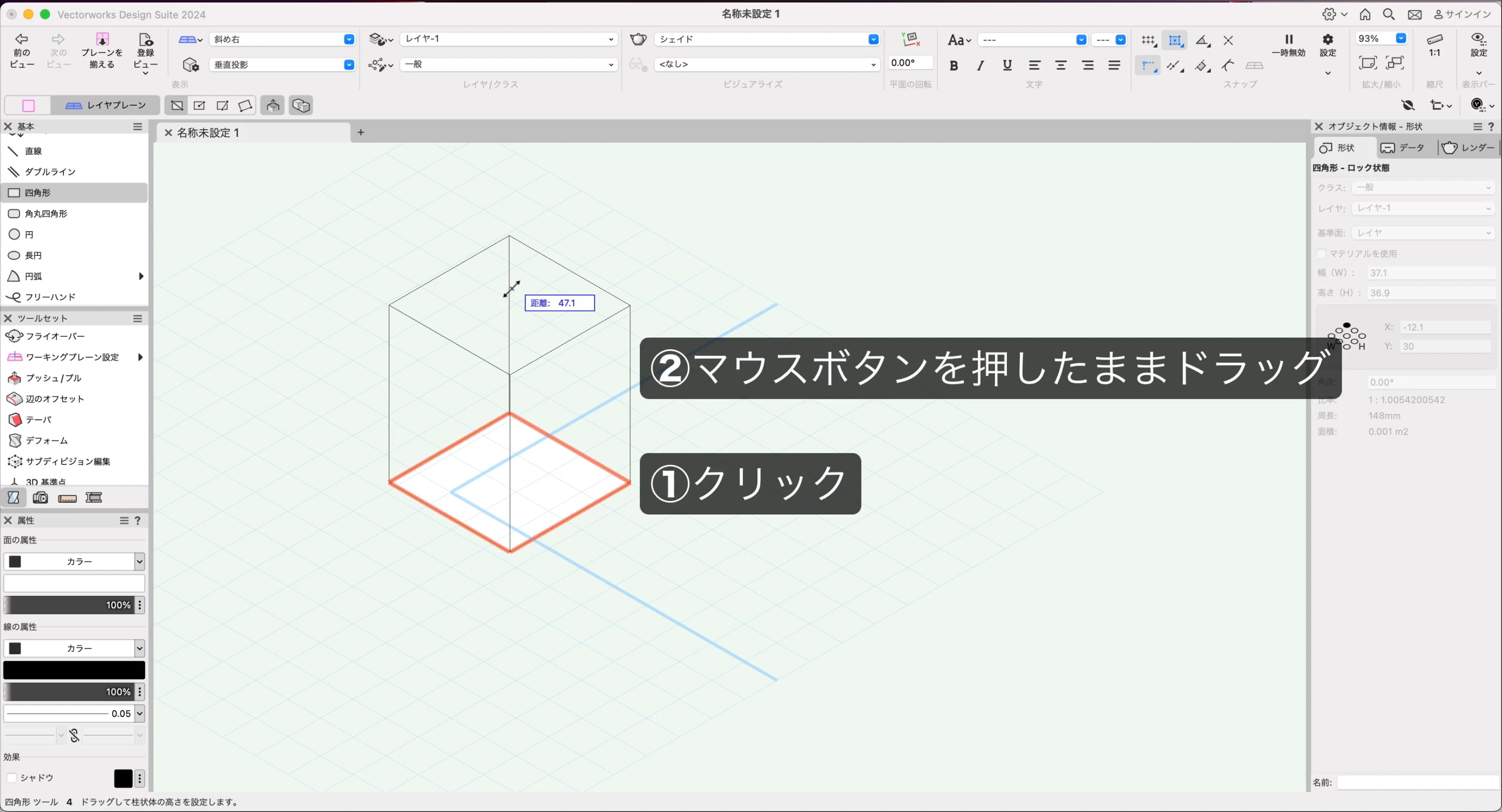
Task: Select the テーパ taper tool
Action: 74,420
